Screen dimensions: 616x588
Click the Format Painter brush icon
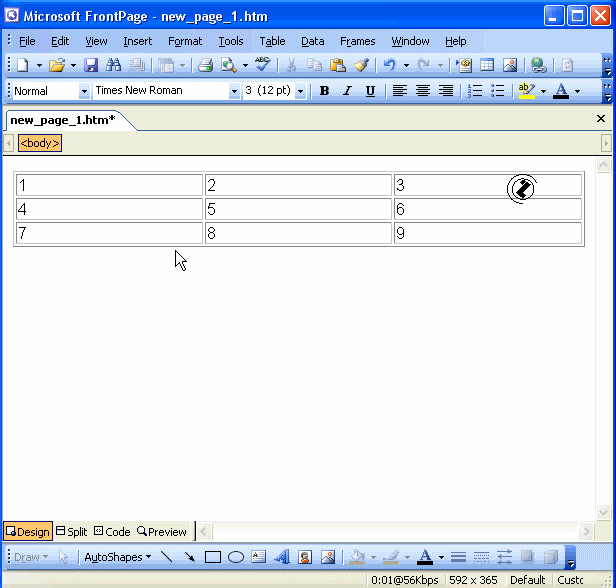pos(361,65)
